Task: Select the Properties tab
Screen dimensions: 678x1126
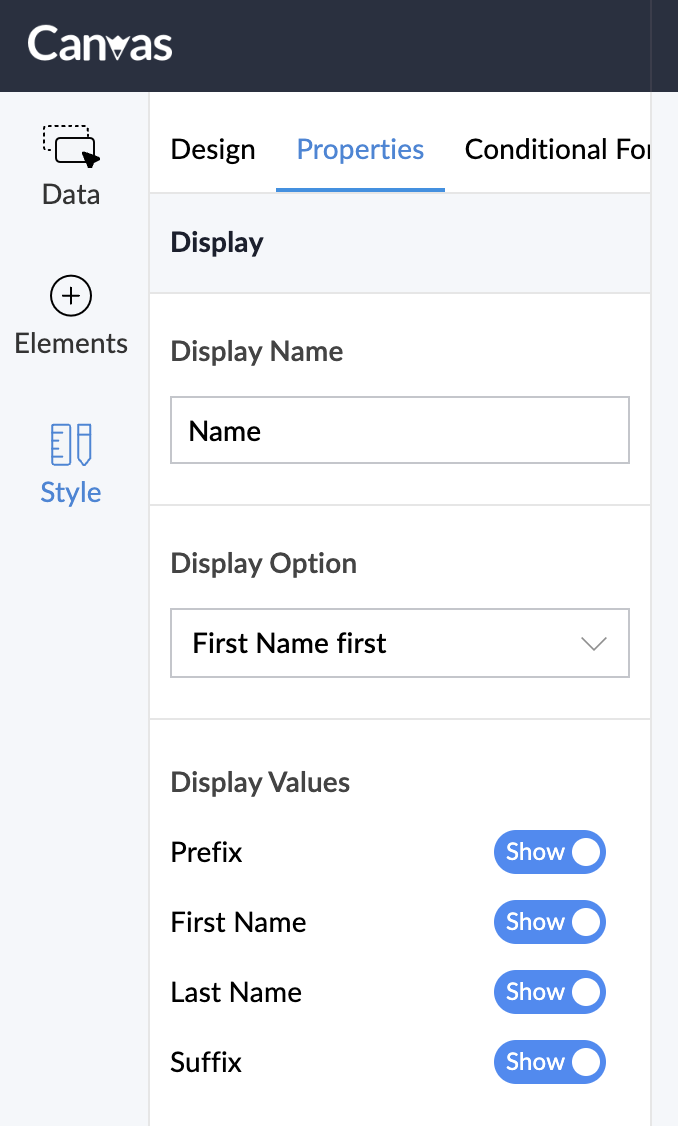Action: (x=360, y=150)
